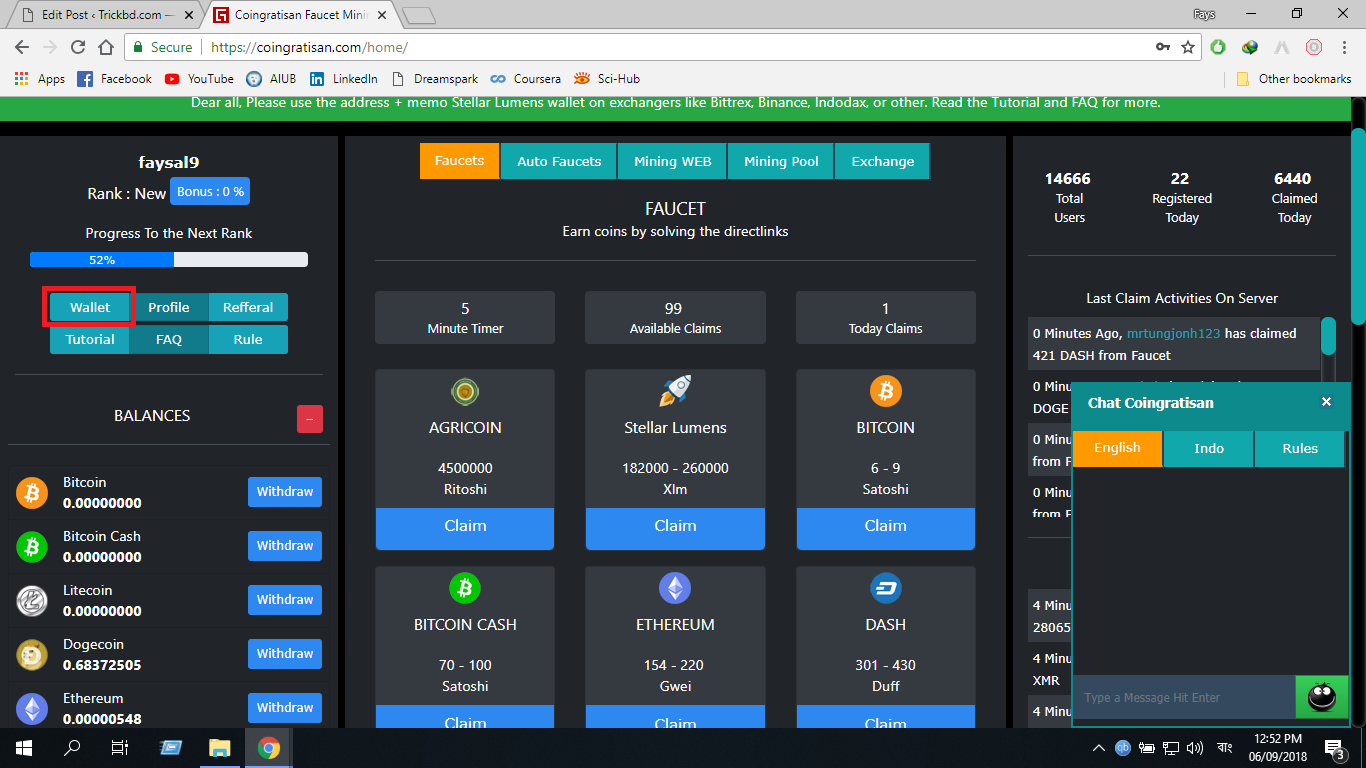Open Chrome from the Windows taskbar
Viewport: 1366px width, 768px height.
pos(269,748)
